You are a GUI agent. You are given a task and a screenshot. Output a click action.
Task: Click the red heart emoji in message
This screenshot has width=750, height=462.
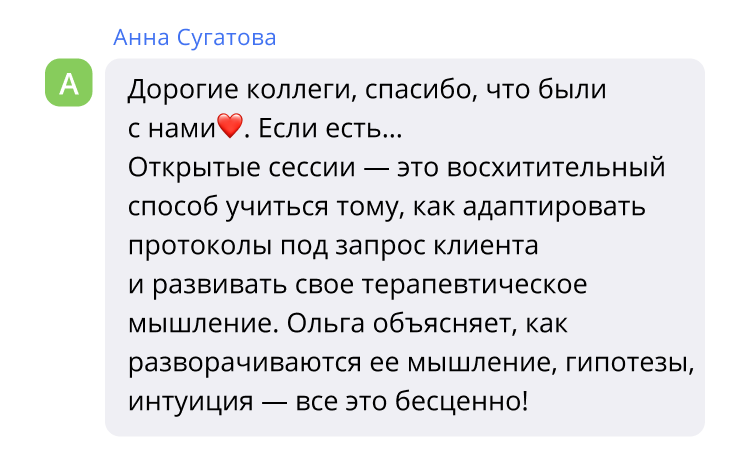pos(230,127)
